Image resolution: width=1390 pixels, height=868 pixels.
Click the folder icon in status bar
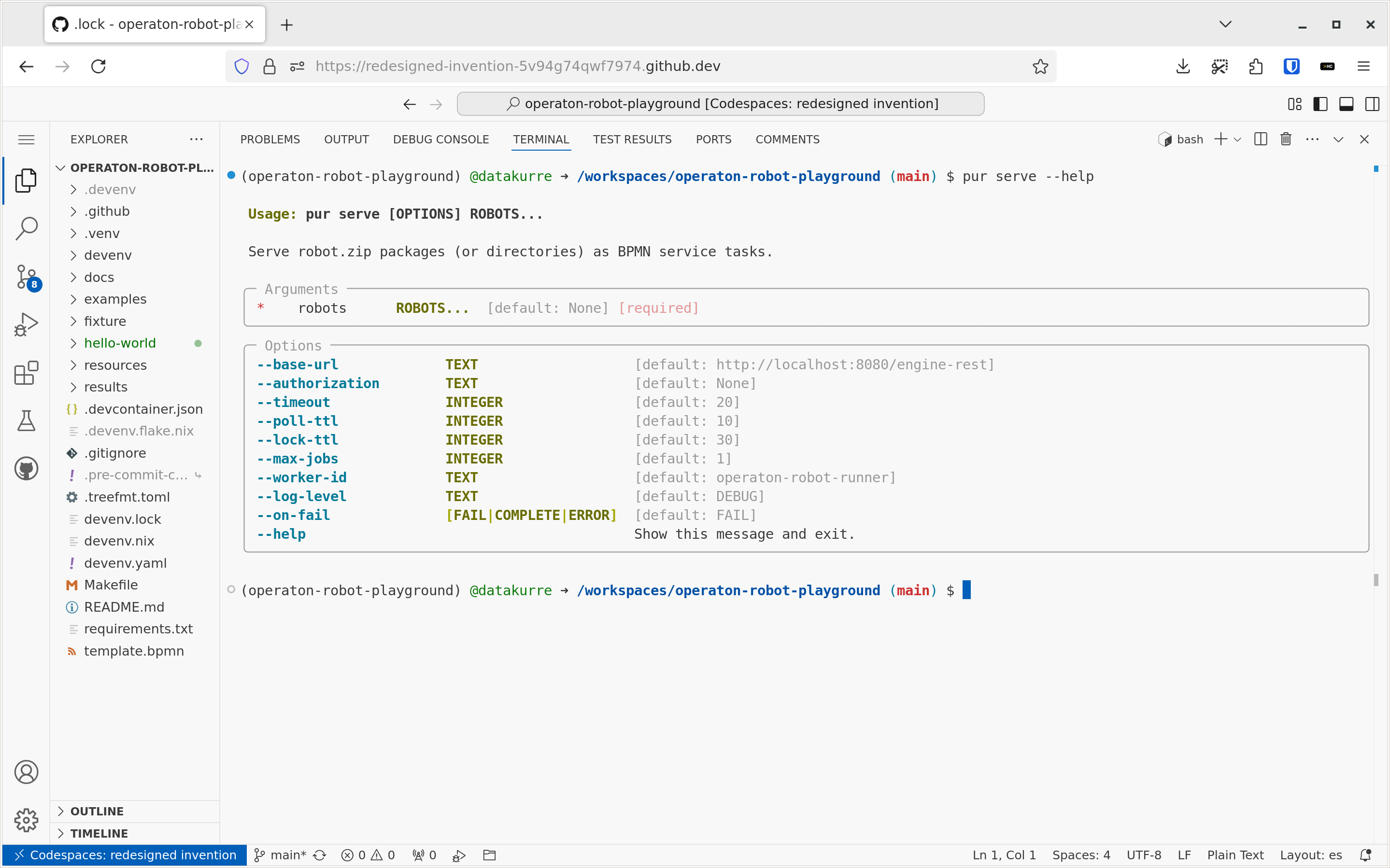[x=489, y=855]
